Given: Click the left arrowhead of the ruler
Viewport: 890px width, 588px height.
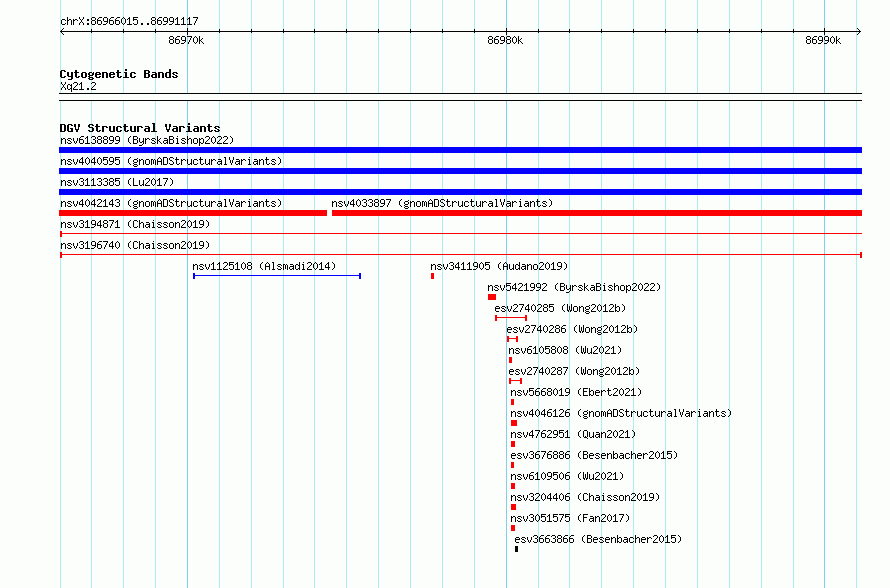Looking at the screenshot, I should (62, 32).
